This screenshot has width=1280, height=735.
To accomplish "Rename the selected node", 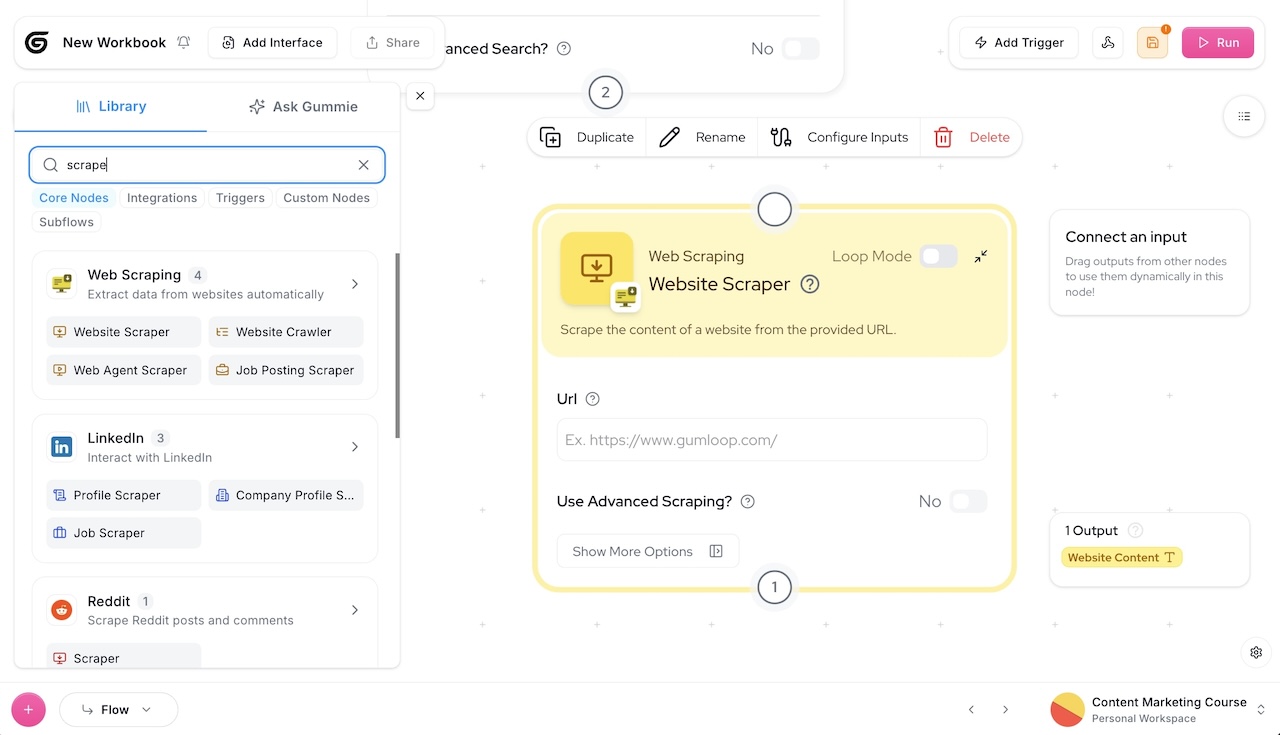I will 702,137.
